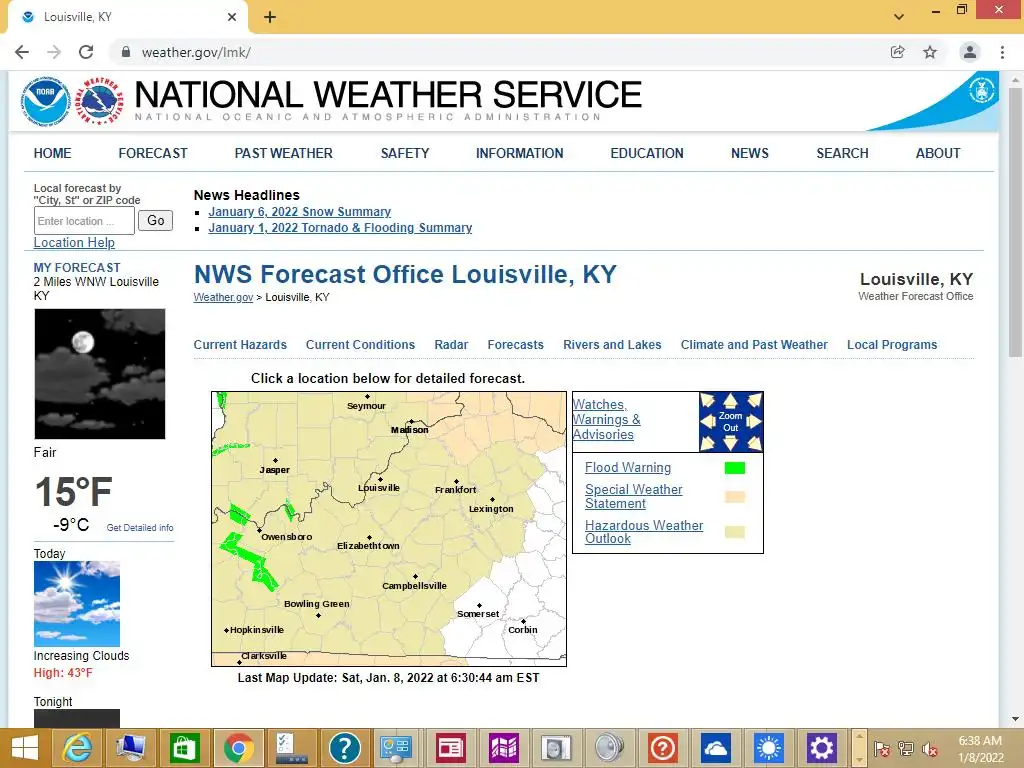Open the EDUCATION menu
This screenshot has height=768, width=1024.
[x=647, y=153]
